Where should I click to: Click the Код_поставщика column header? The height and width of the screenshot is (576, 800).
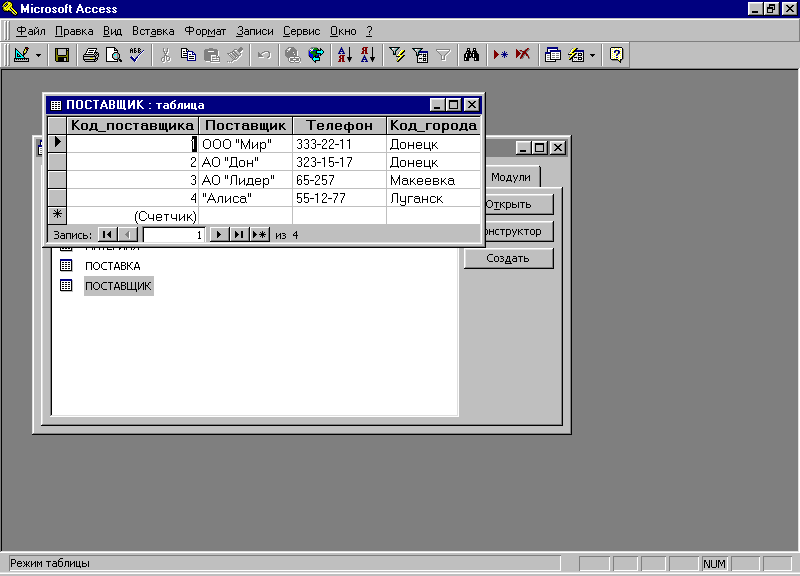(x=133, y=126)
